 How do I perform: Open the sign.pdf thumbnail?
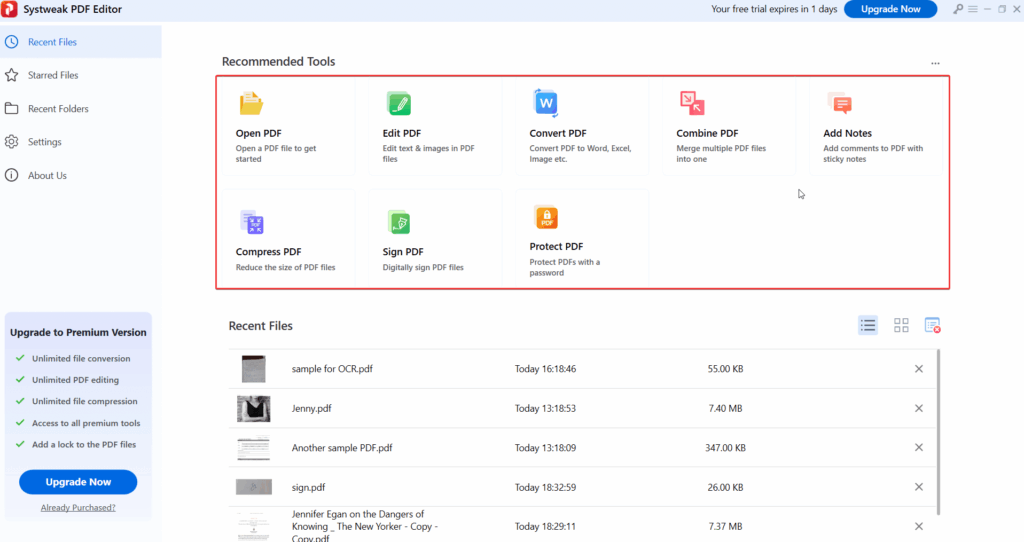click(x=253, y=487)
